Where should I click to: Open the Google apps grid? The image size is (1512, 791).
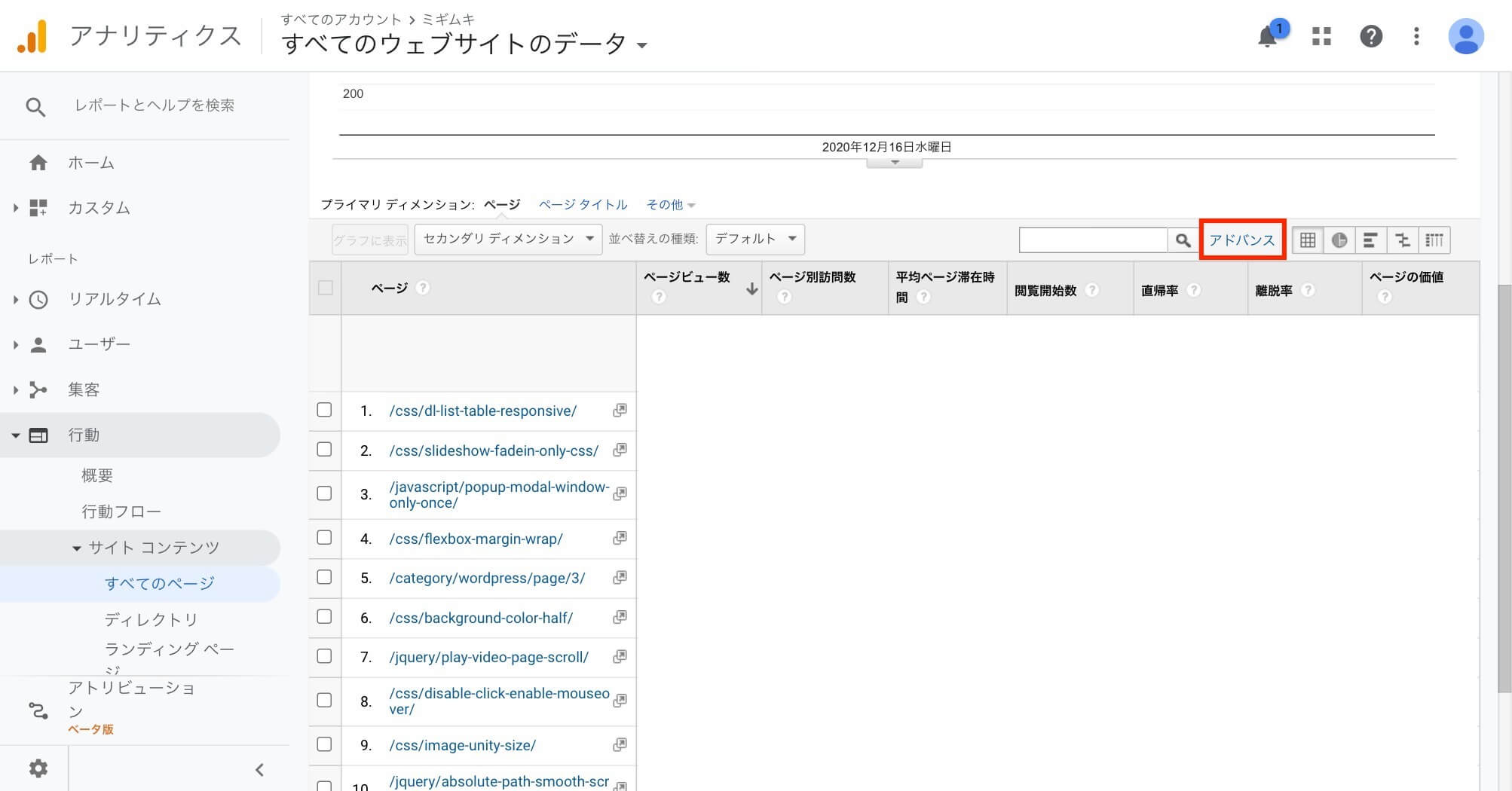coord(1321,36)
